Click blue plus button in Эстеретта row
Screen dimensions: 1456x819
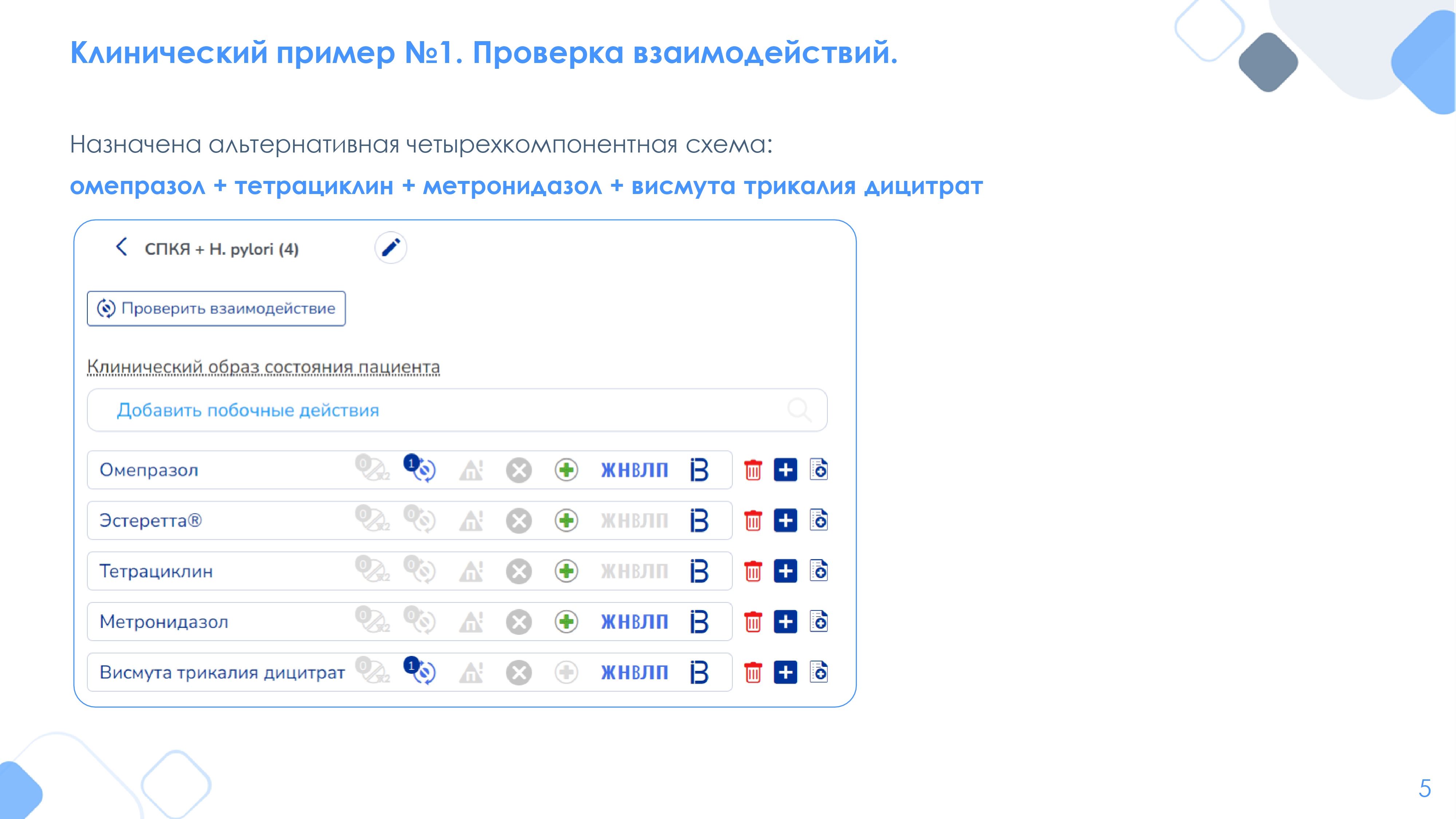point(785,520)
